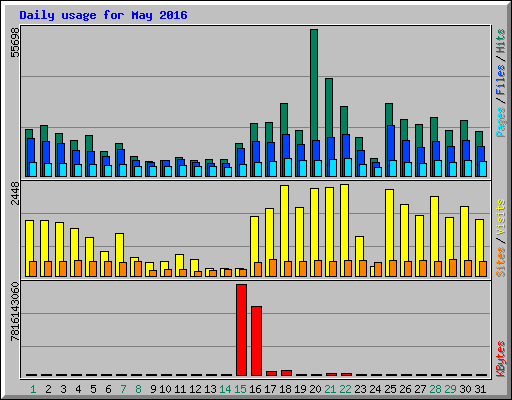Viewport: 512px width, 400px height.
Task: Click day label 26 on the x-axis
Action: coord(405,389)
